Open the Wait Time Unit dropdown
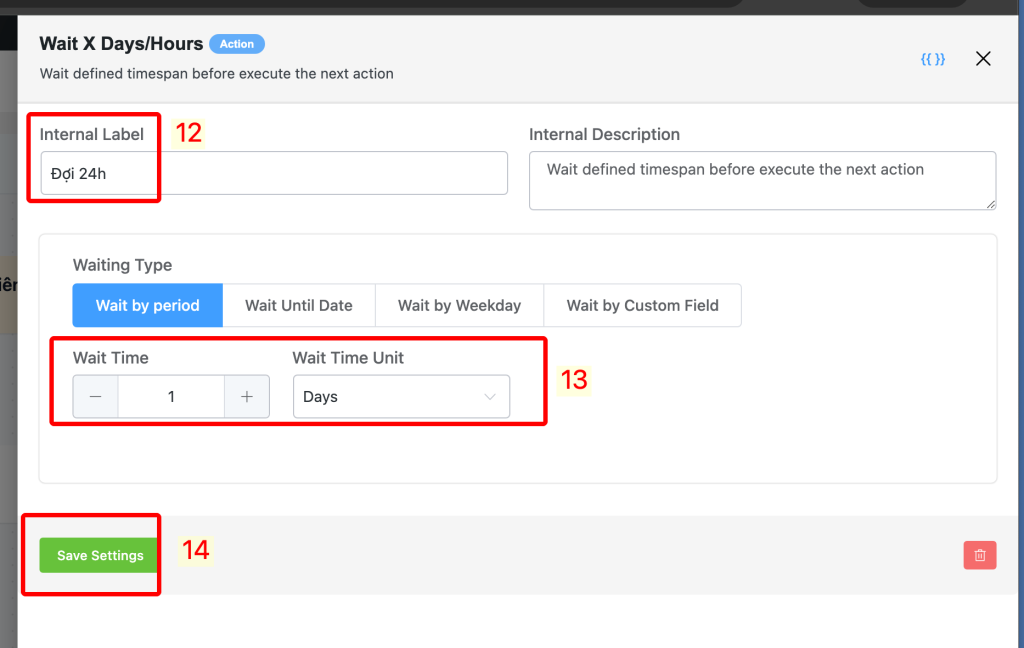 [400, 396]
